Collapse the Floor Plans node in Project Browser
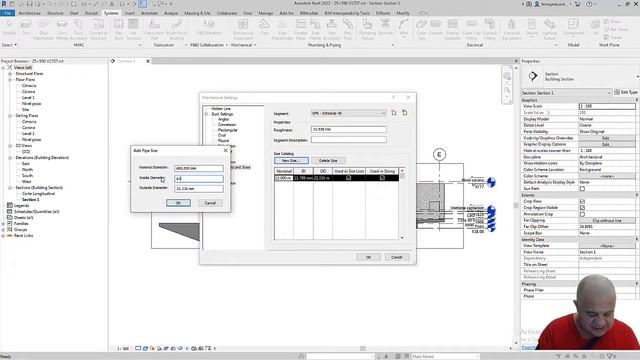The height and width of the screenshot is (360, 640). pyautogui.click(x=10, y=80)
